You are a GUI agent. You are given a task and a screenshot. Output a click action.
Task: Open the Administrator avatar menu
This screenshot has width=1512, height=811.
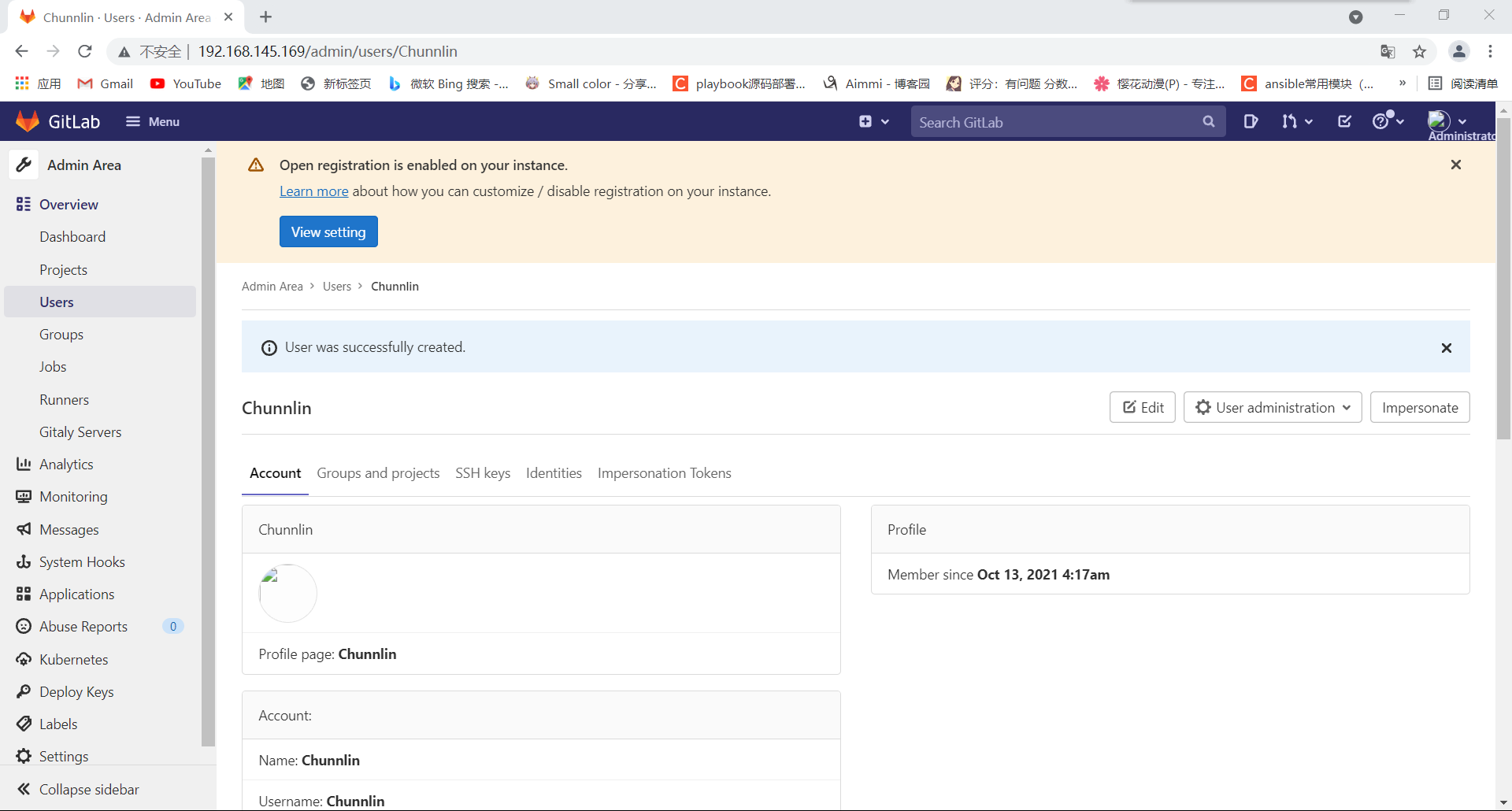click(1447, 121)
